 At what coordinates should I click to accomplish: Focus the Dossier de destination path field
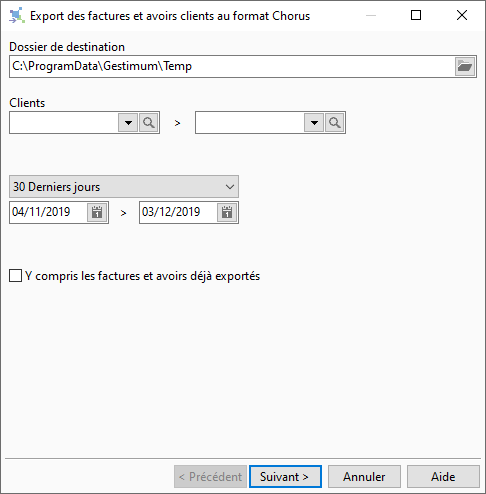click(232, 66)
